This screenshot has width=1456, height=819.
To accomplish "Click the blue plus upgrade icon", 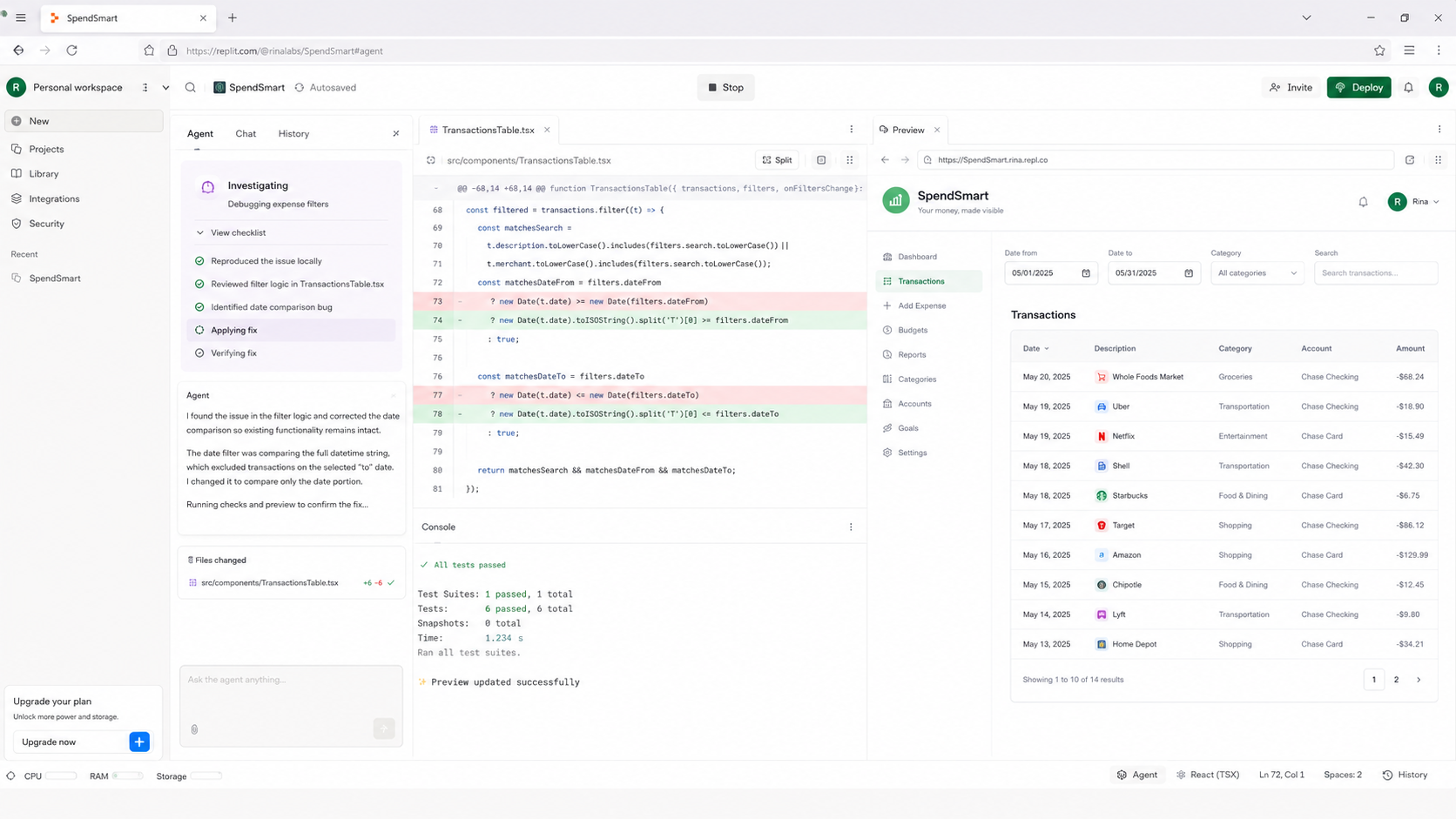I will click(139, 742).
